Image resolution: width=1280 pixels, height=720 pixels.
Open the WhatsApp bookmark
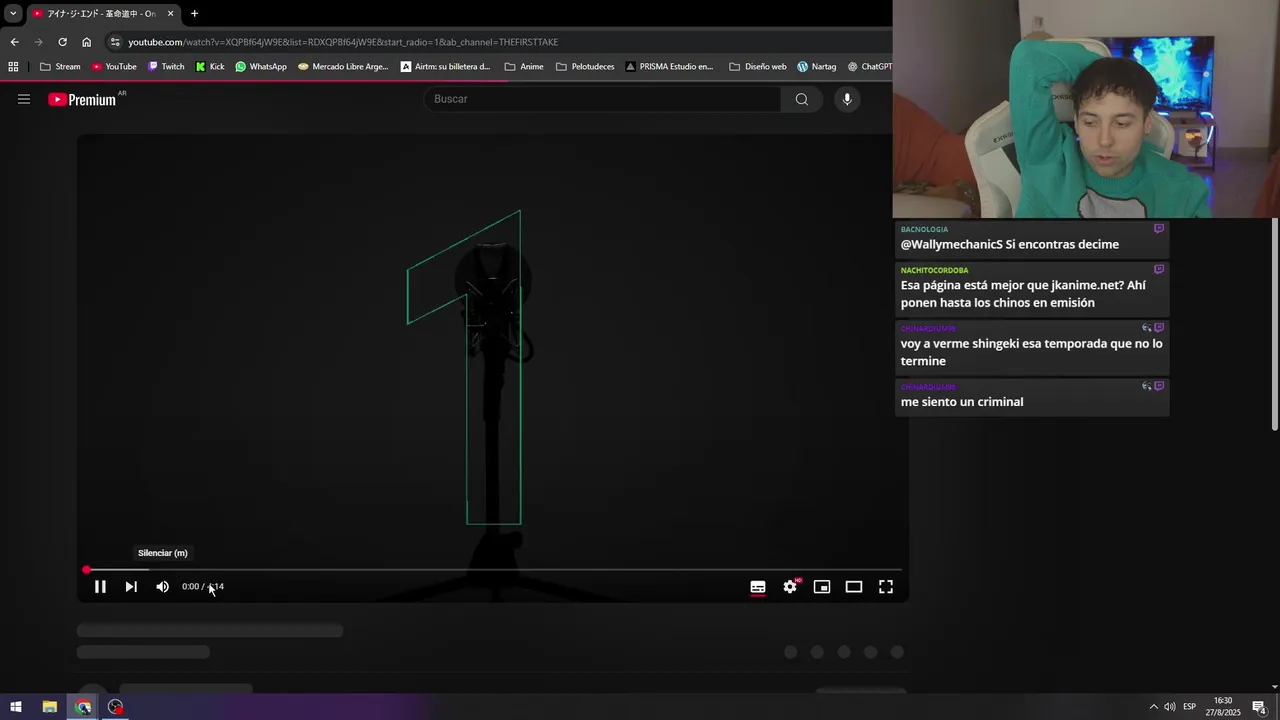click(x=261, y=67)
